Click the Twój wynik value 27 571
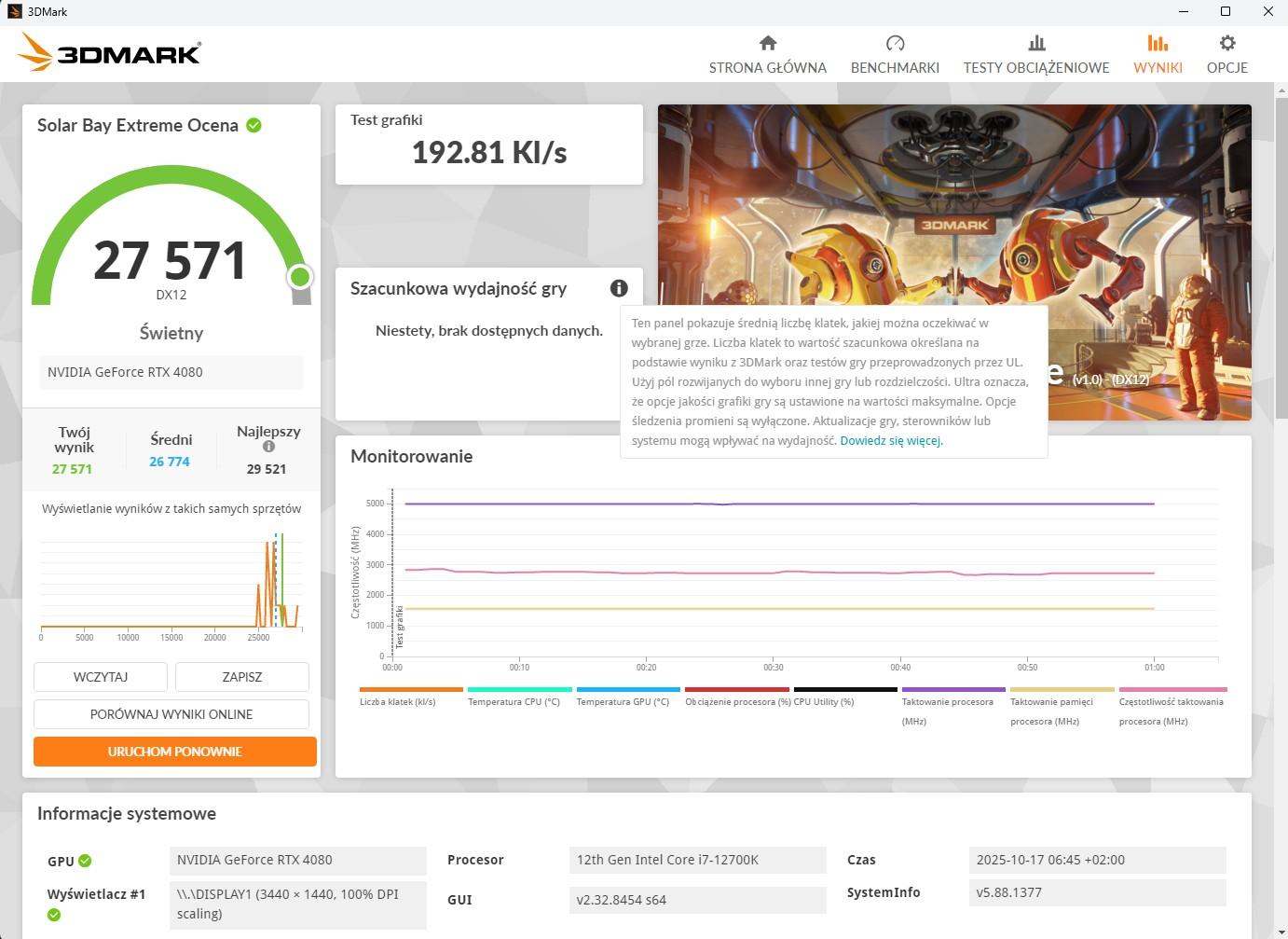 click(72, 469)
